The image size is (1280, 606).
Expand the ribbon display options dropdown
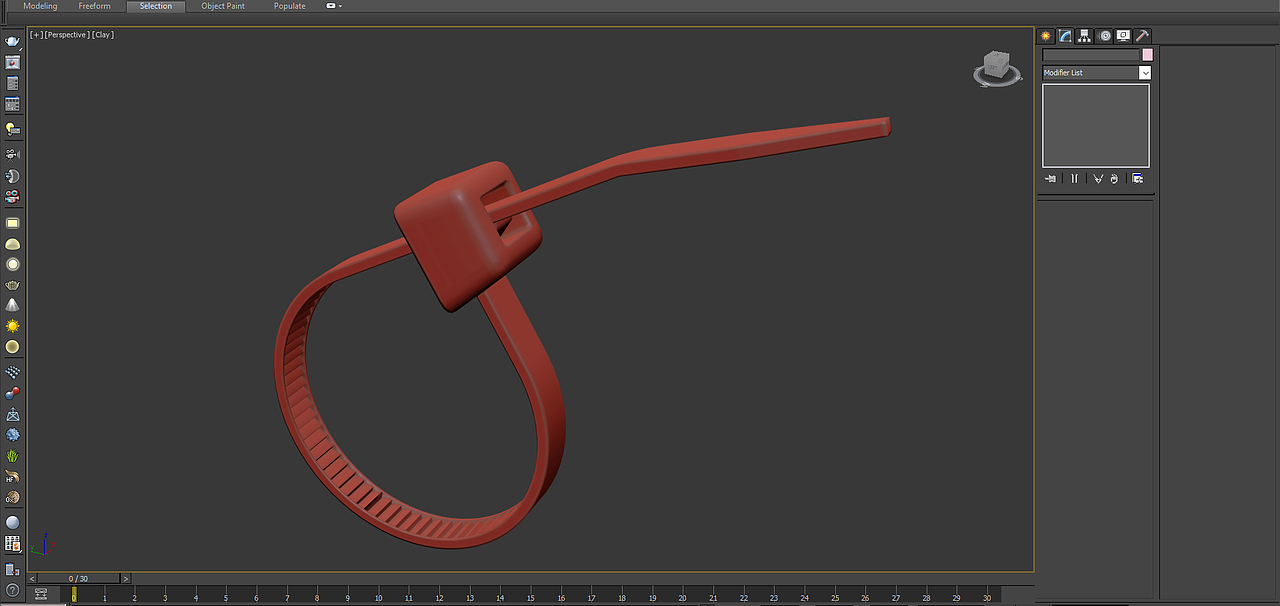click(334, 6)
